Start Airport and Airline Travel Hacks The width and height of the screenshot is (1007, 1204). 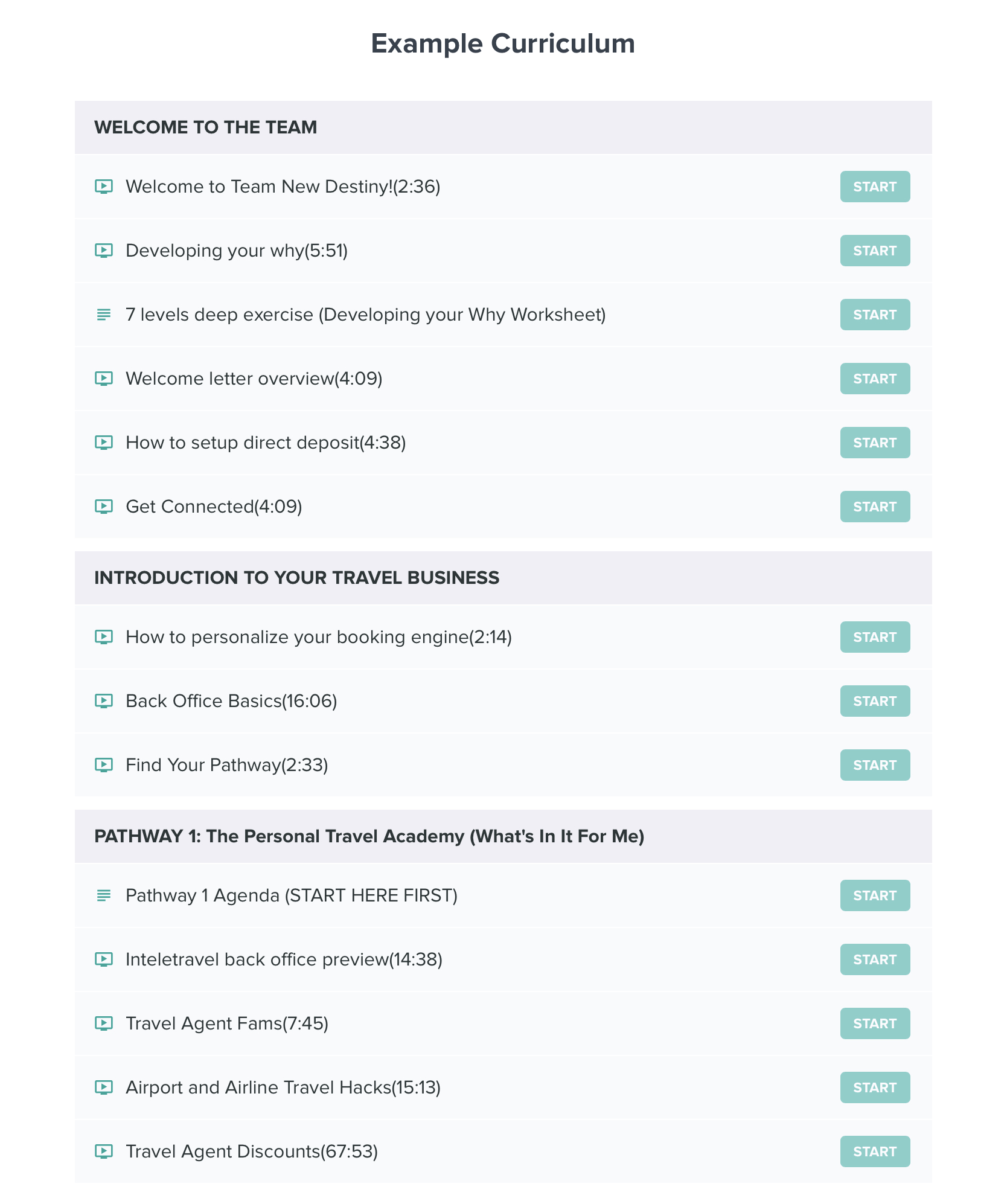[875, 1087]
